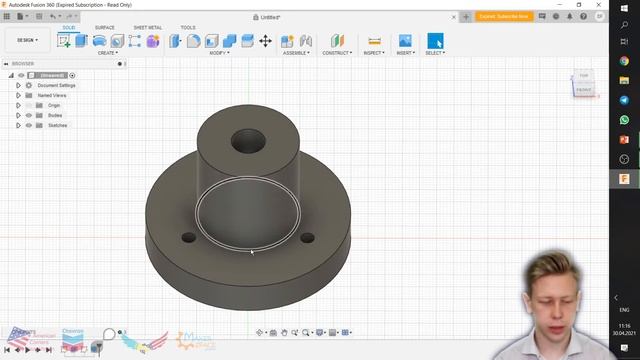The width and height of the screenshot is (640, 360).
Task: Open the Viewports layout menu
Action: tap(347, 333)
